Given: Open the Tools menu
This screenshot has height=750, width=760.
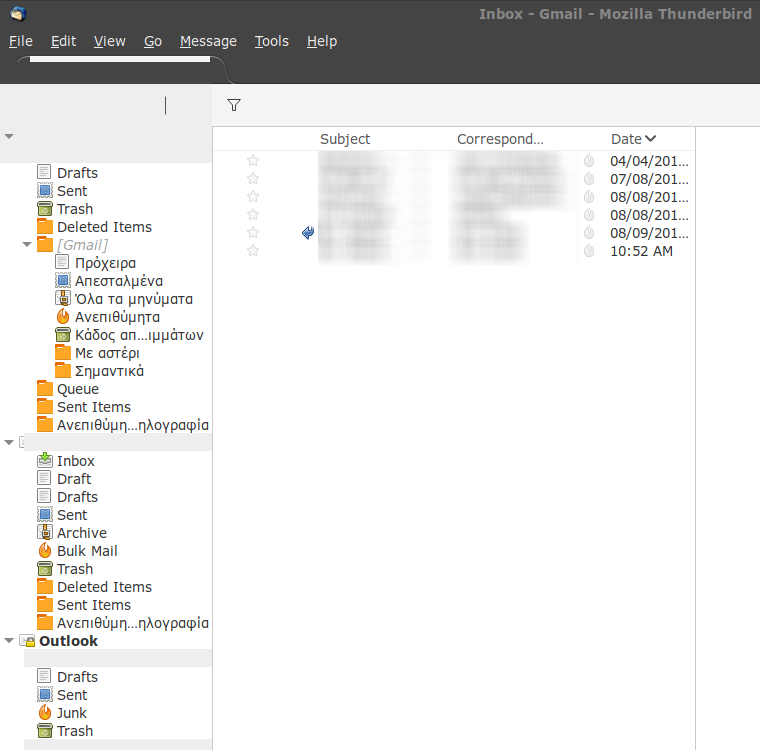Looking at the screenshot, I should pos(271,41).
